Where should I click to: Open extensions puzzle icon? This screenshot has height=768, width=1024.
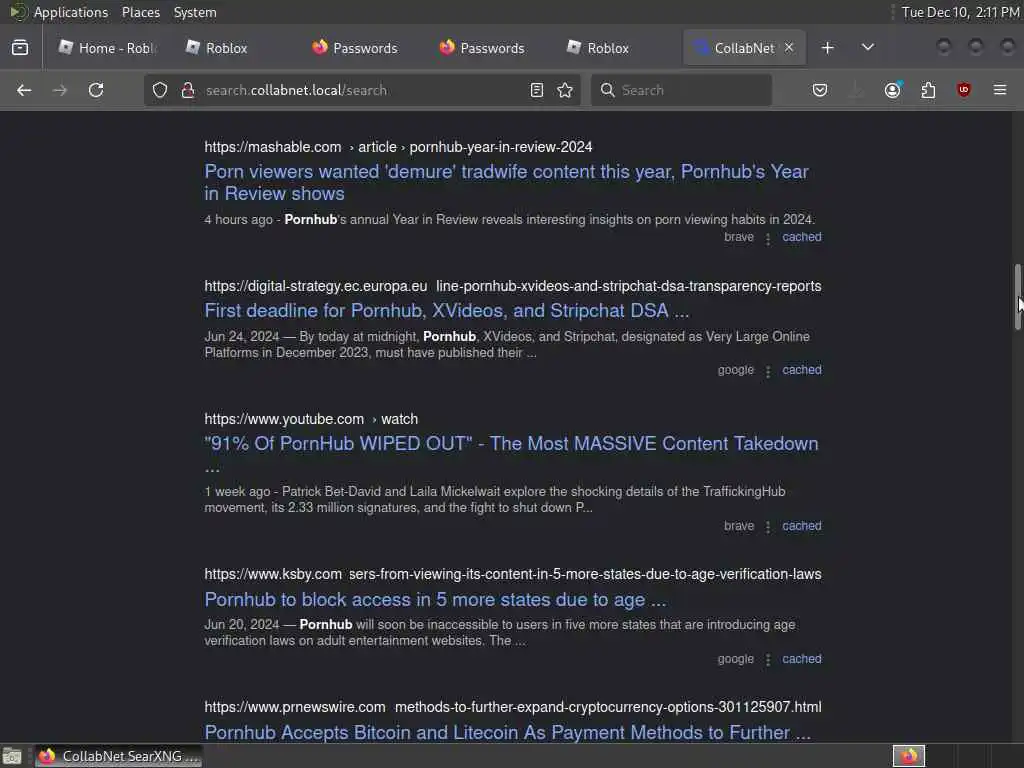click(x=928, y=90)
